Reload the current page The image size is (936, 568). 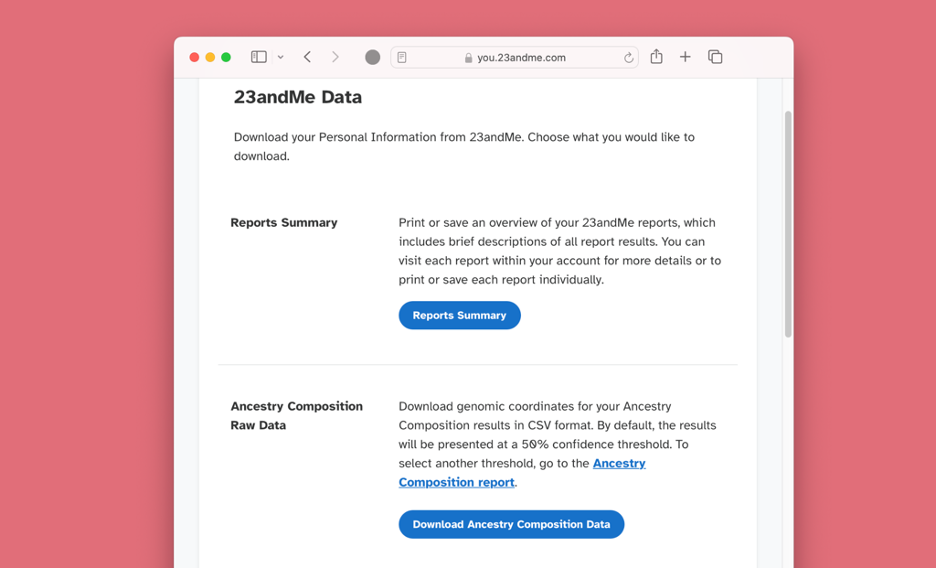pos(628,58)
